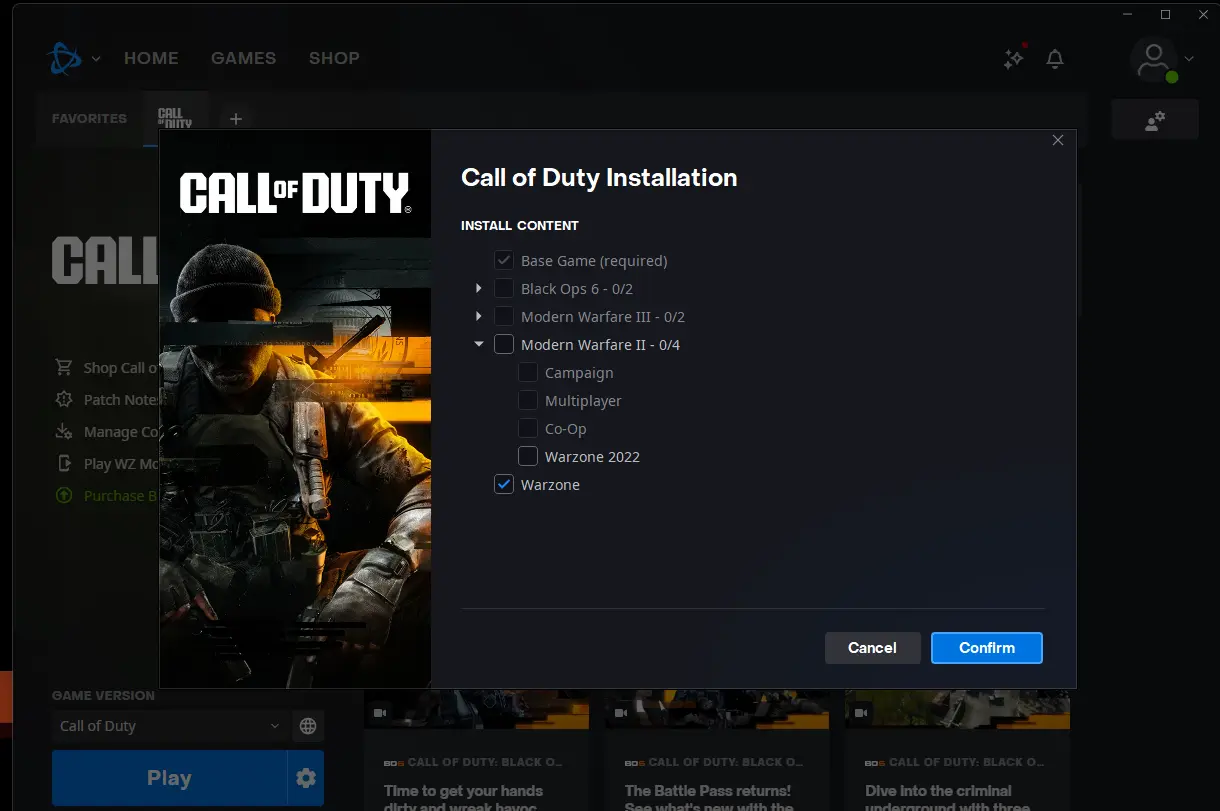This screenshot has height=811, width=1220.
Task: Click the Battle.net logo icon
Action: coord(64,58)
